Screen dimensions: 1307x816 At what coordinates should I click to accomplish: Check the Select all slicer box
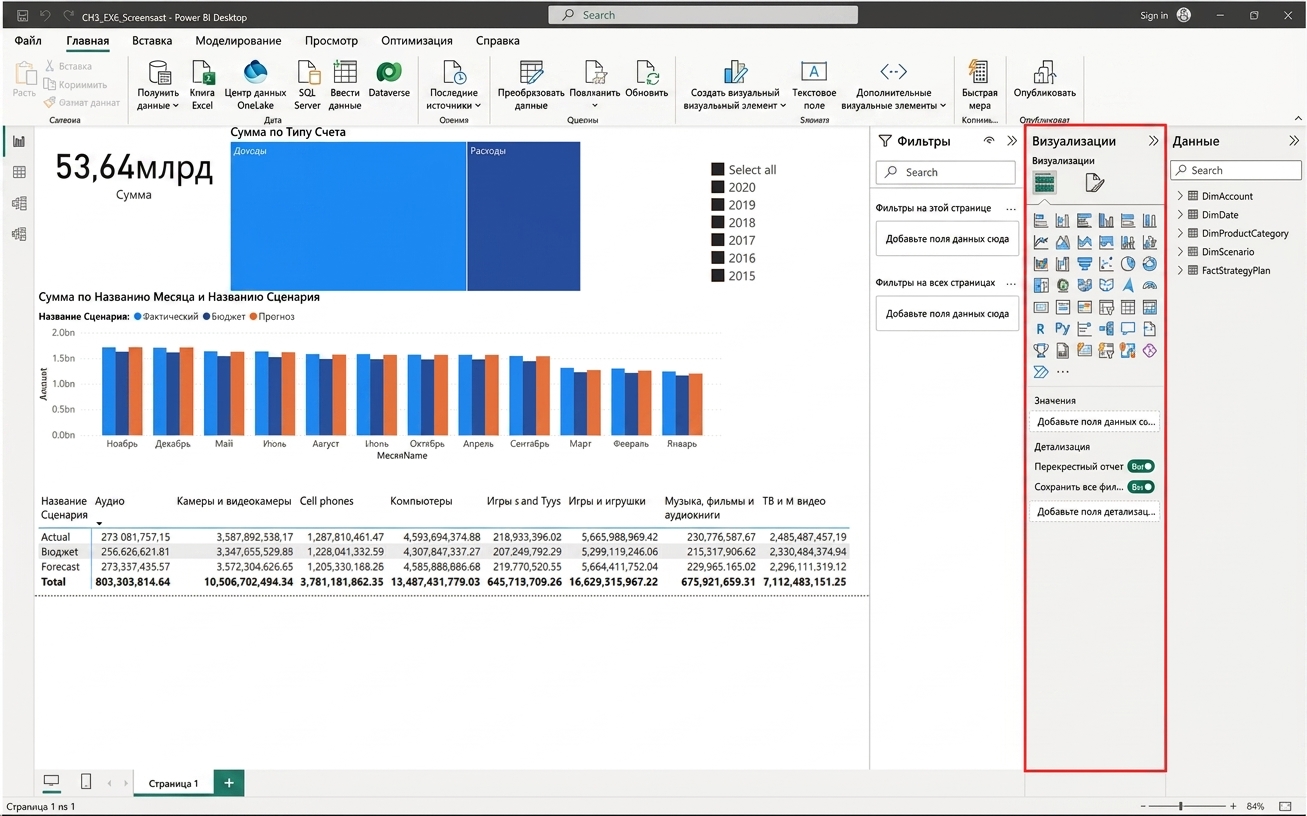[x=717, y=170]
